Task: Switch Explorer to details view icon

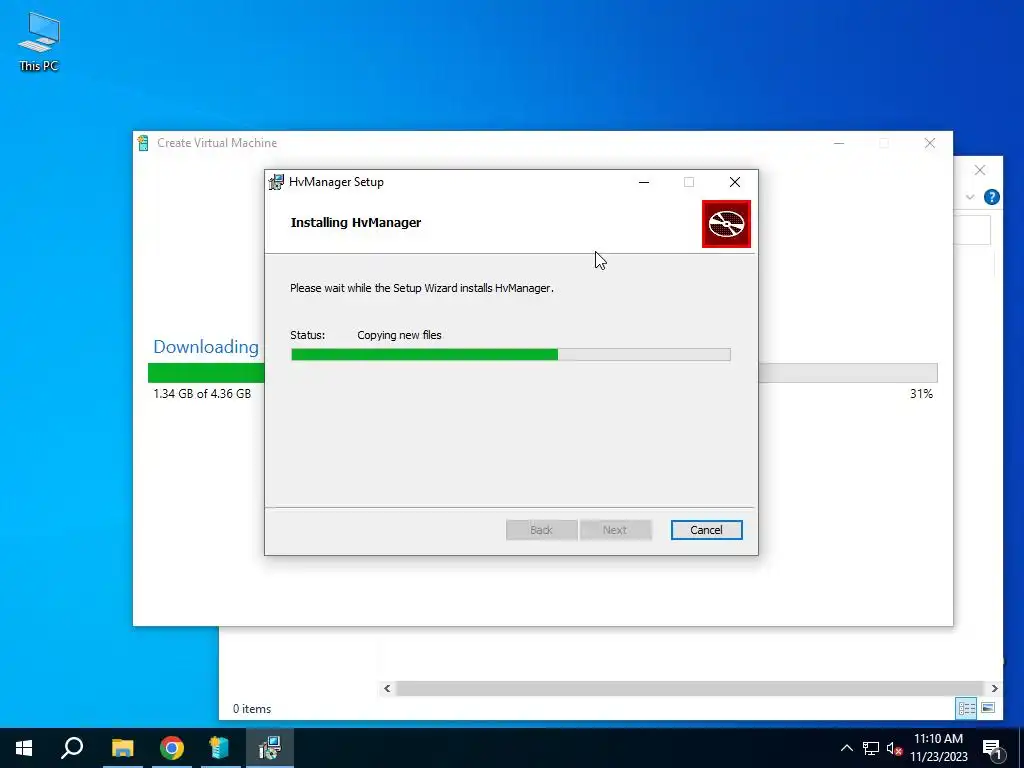Action: pos(967,708)
